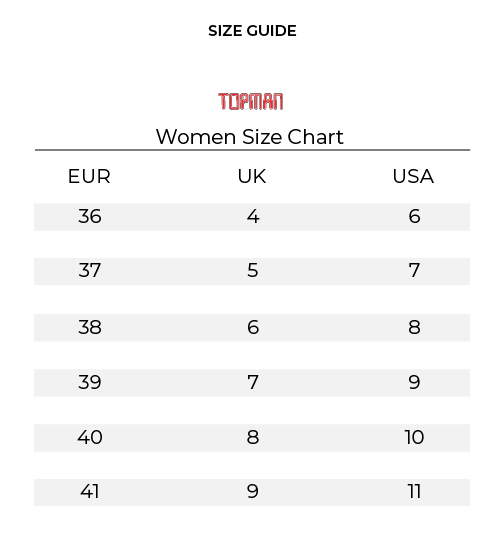Click USA size 6 in first row
501x550 pixels.
pos(414,216)
